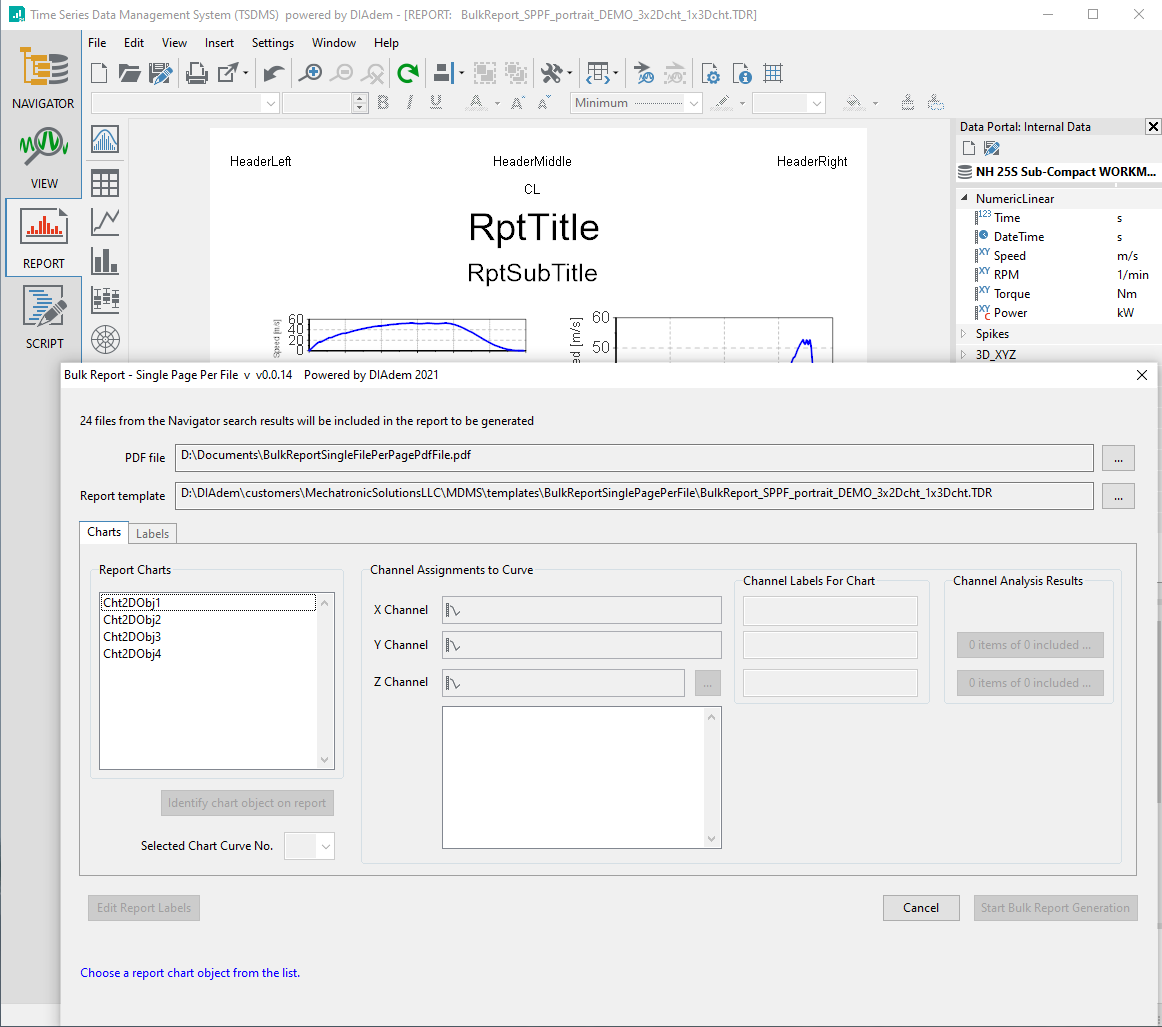Switch to the Labels tab

click(152, 534)
